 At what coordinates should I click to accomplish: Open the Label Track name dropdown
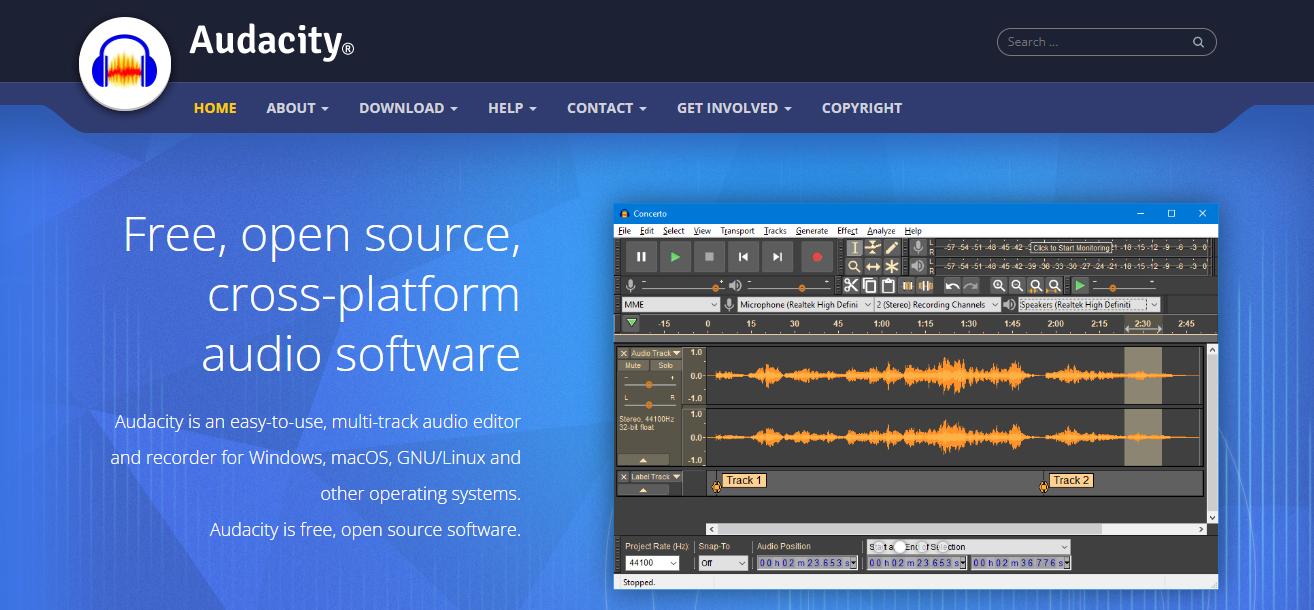coord(656,477)
